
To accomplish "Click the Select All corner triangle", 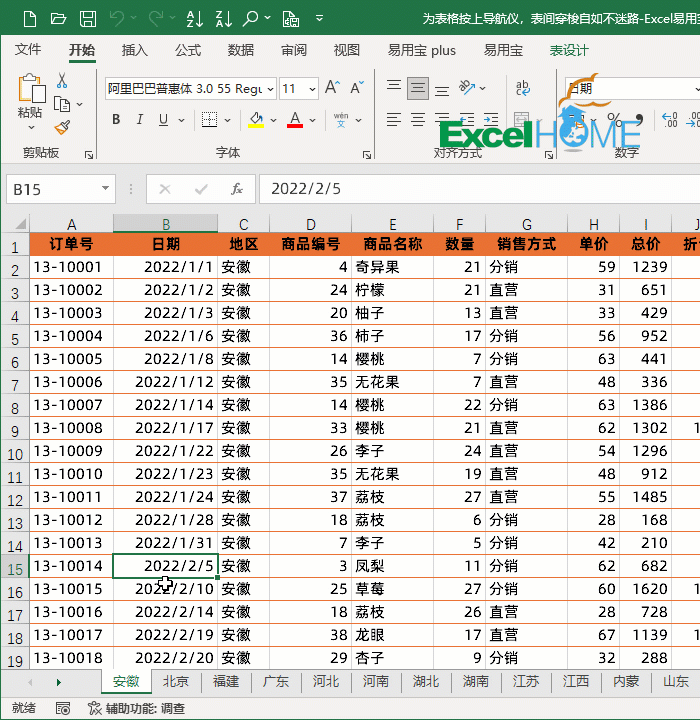I will pos(20,224).
